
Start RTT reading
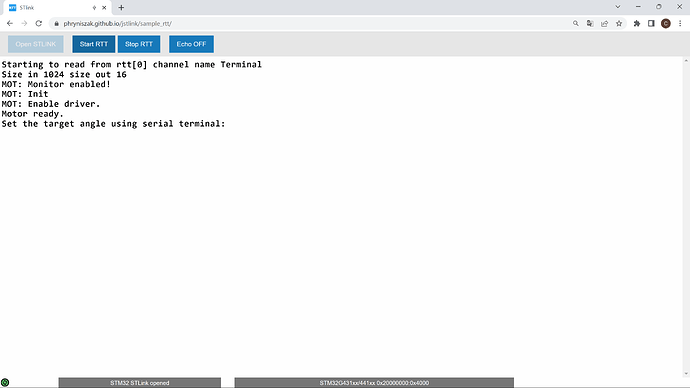tap(94, 44)
